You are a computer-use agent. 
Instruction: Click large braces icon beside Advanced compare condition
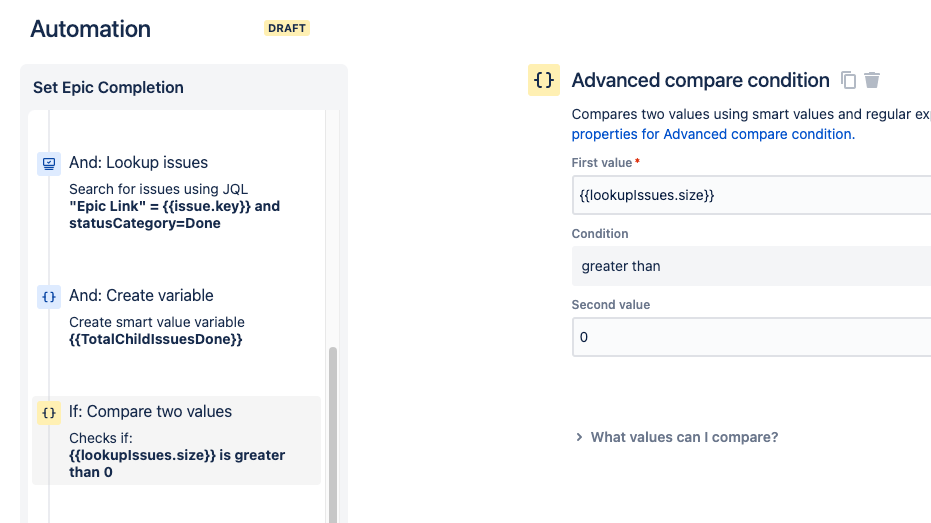(x=544, y=81)
